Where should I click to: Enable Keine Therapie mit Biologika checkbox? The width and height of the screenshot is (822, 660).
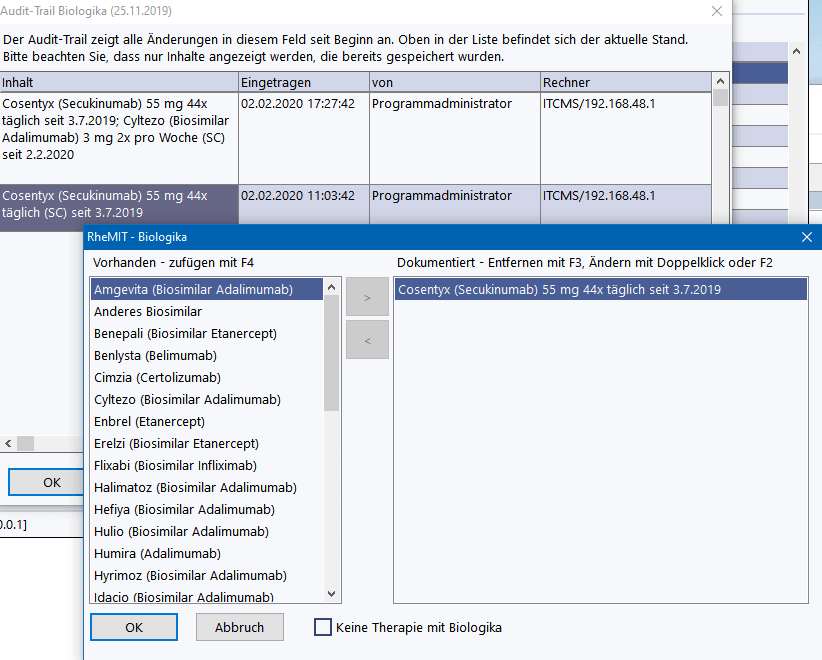(x=323, y=628)
